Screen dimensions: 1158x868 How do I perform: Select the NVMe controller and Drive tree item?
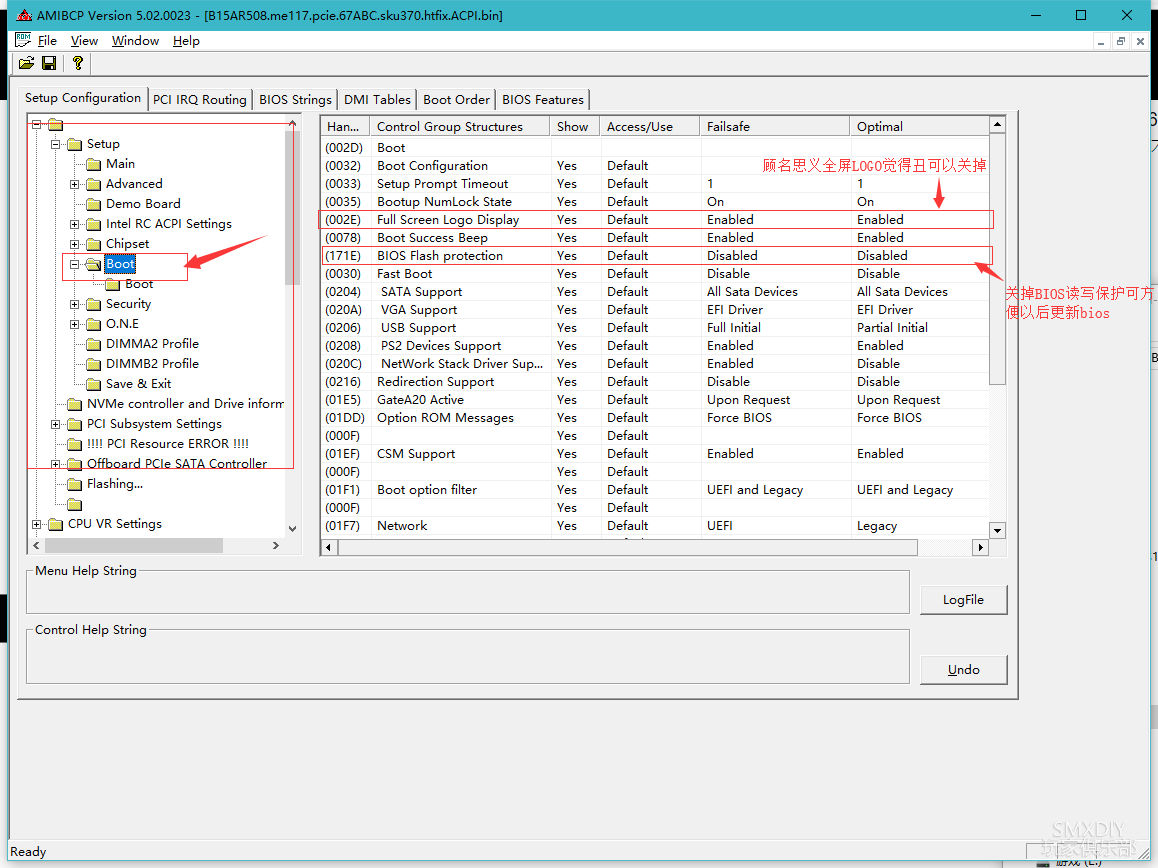[x=185, y=404]
